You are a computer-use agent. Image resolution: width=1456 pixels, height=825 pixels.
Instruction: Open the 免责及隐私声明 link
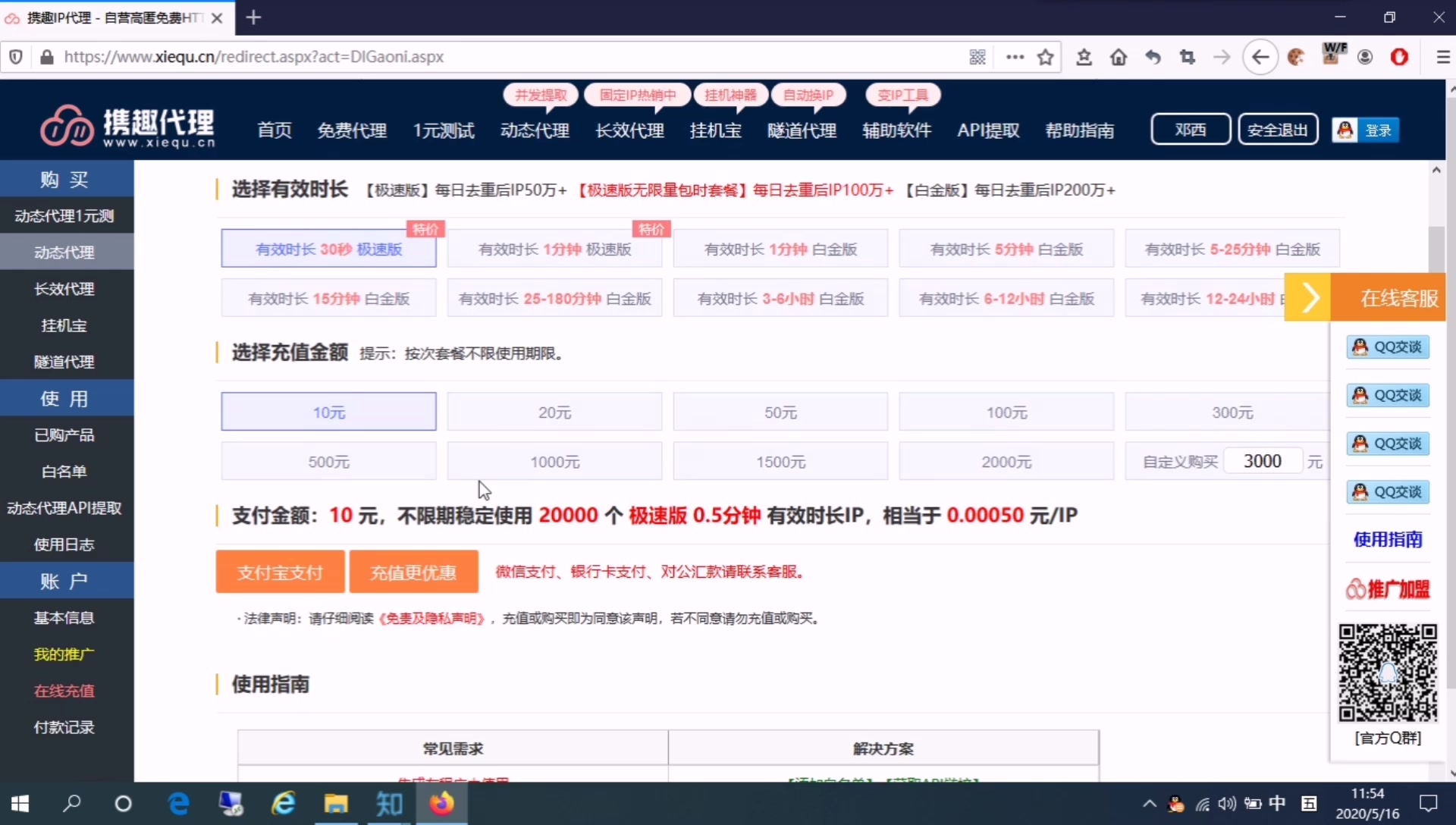coord(431,618)
